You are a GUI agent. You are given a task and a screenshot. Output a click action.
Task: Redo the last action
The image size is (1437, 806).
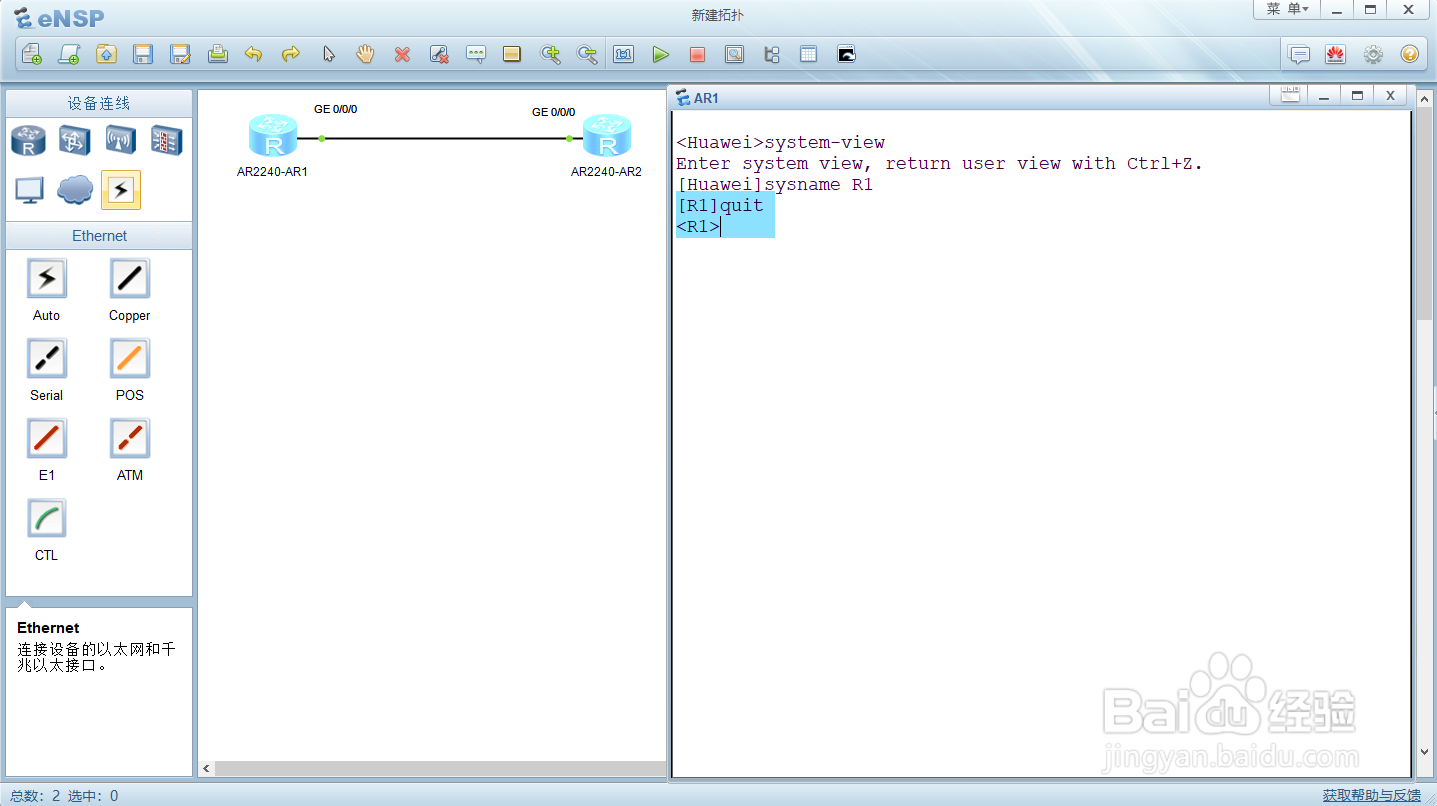pos(291,54)
